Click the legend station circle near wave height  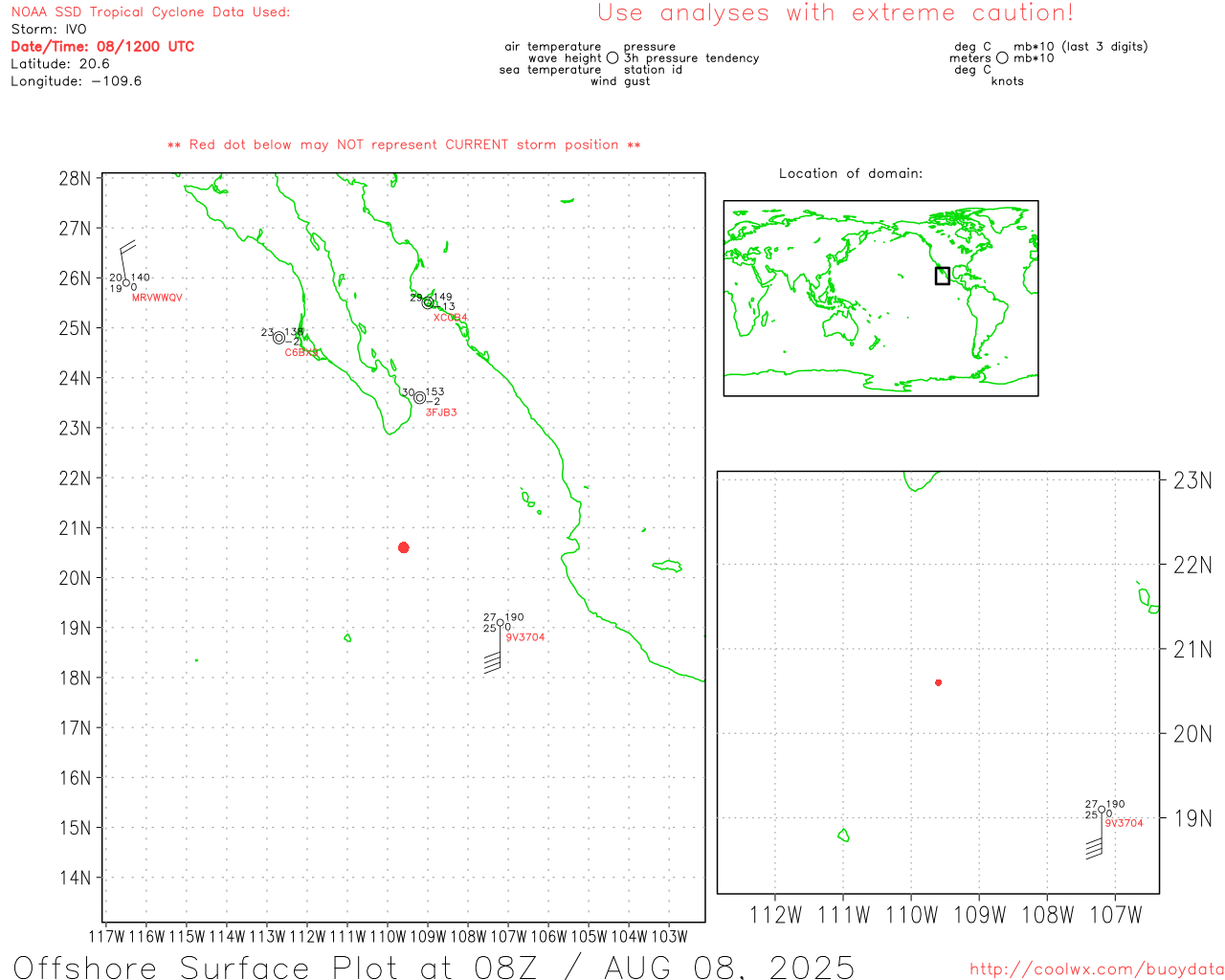tap(612, 58)
